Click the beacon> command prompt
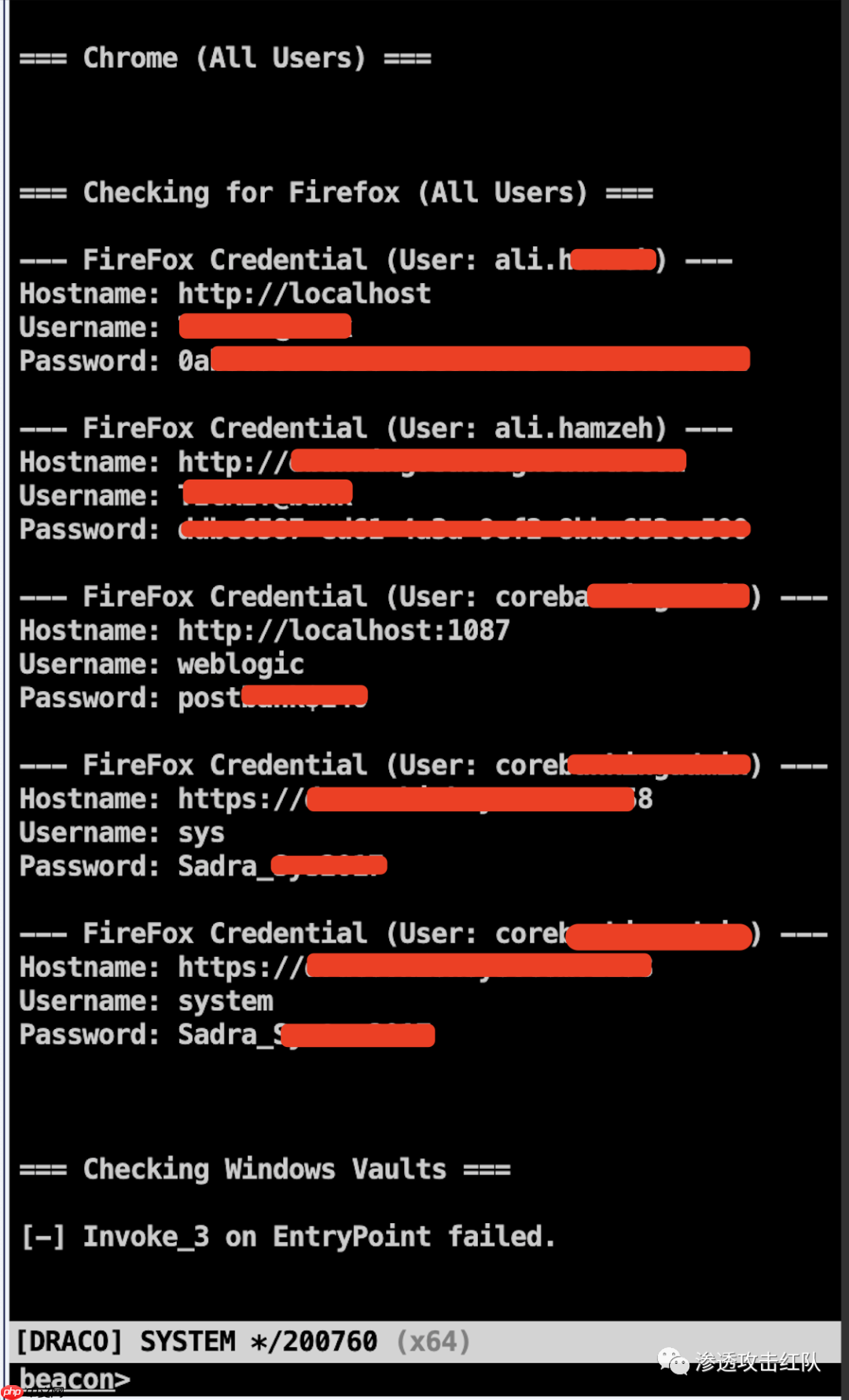 (x=75, y=1380)
